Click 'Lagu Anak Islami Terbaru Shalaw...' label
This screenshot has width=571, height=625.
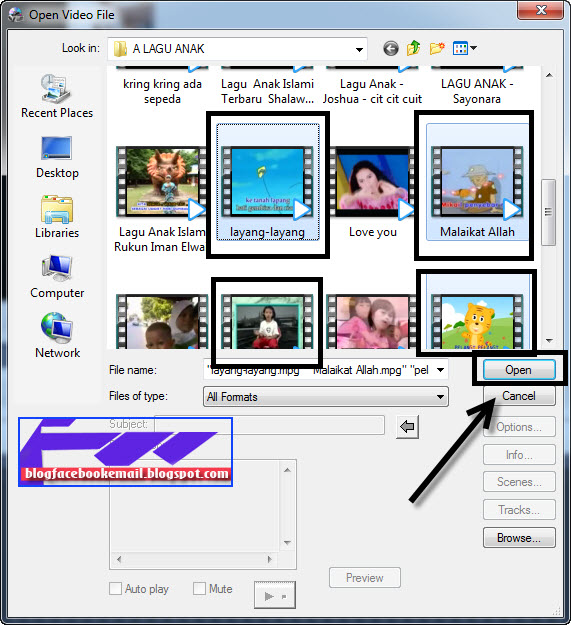267,91
